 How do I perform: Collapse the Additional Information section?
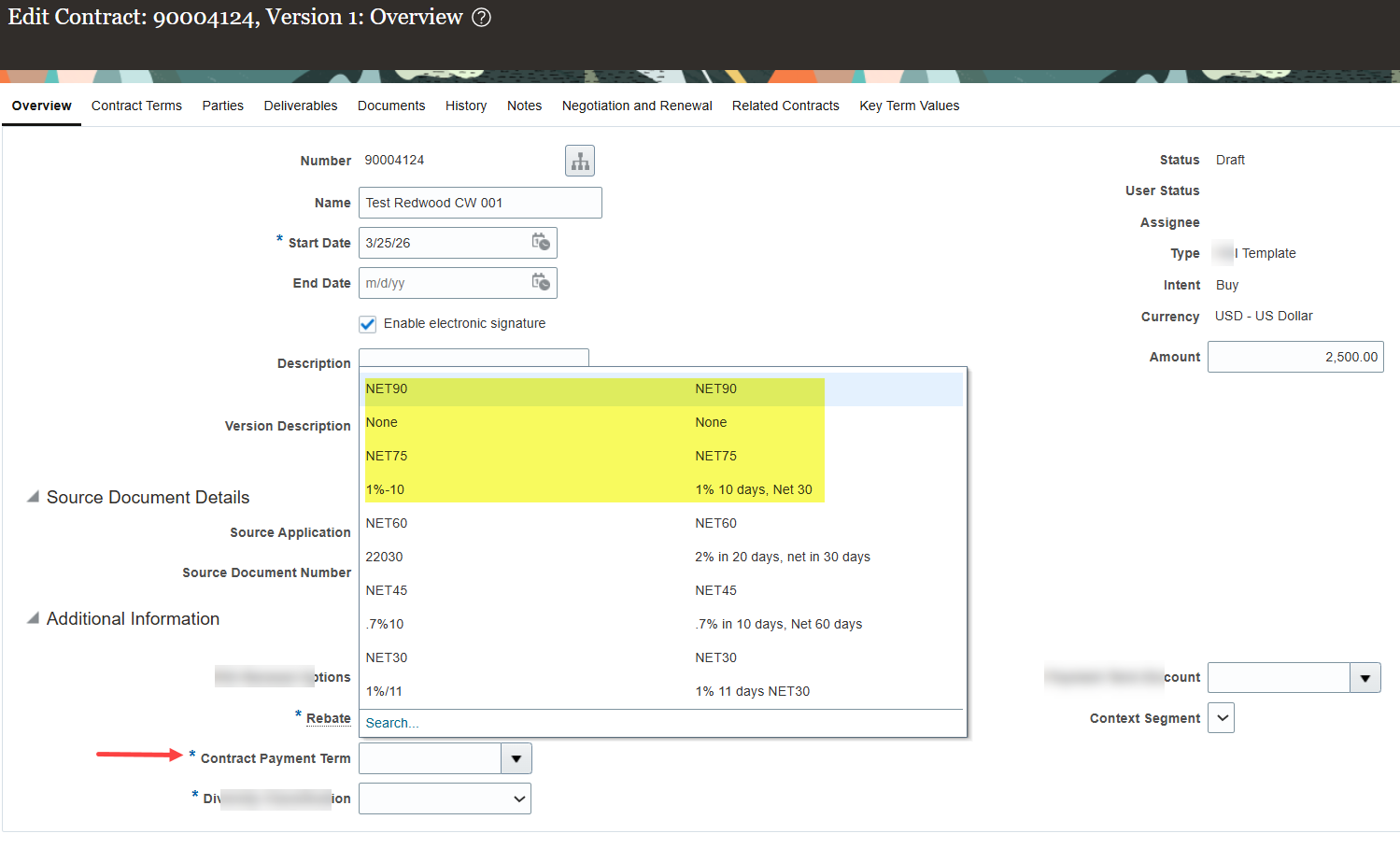tap(34, 618)
